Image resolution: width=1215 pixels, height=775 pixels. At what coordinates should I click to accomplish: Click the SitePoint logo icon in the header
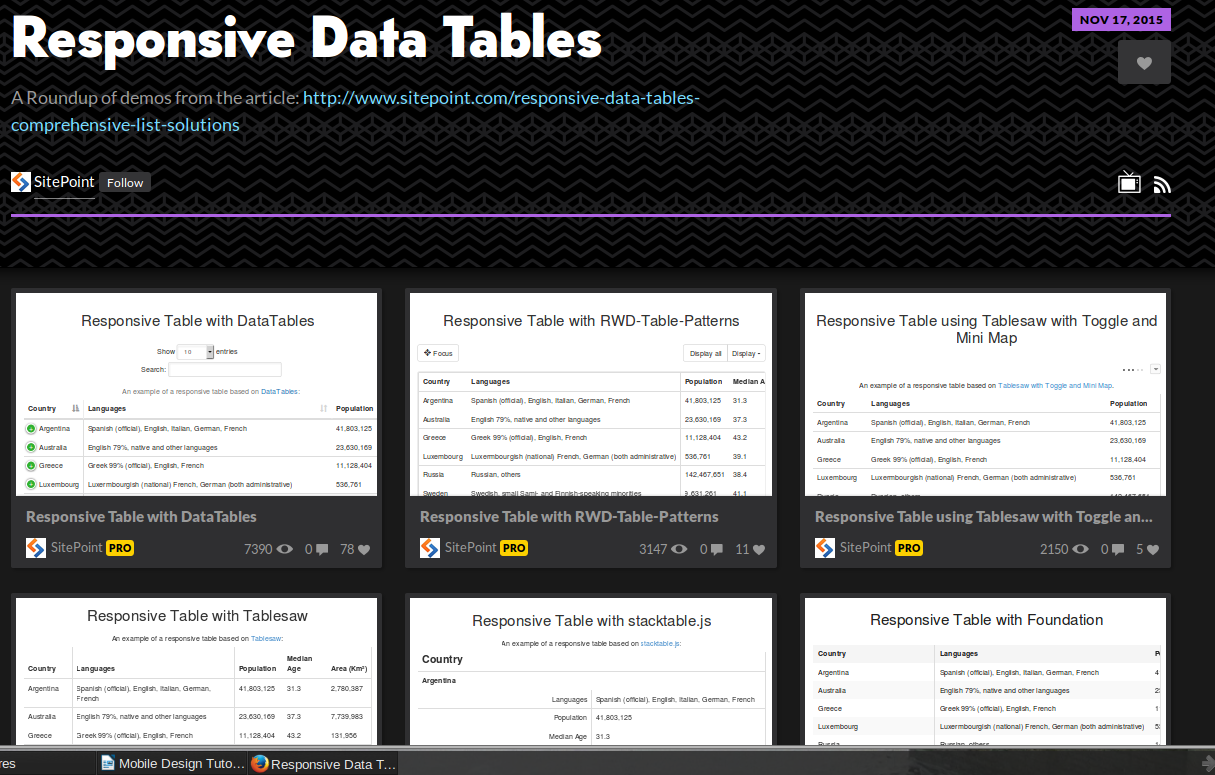point(21,182)
